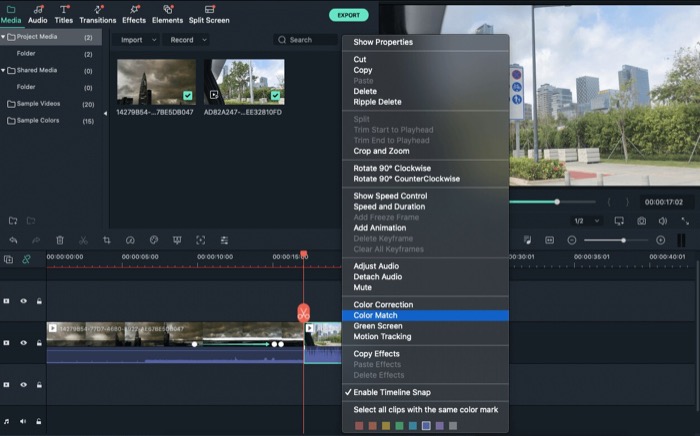Viewport: 700px width, 436px height.
Task: Select the AD82A247 clip thumbnail
Action: pos(244,82)
